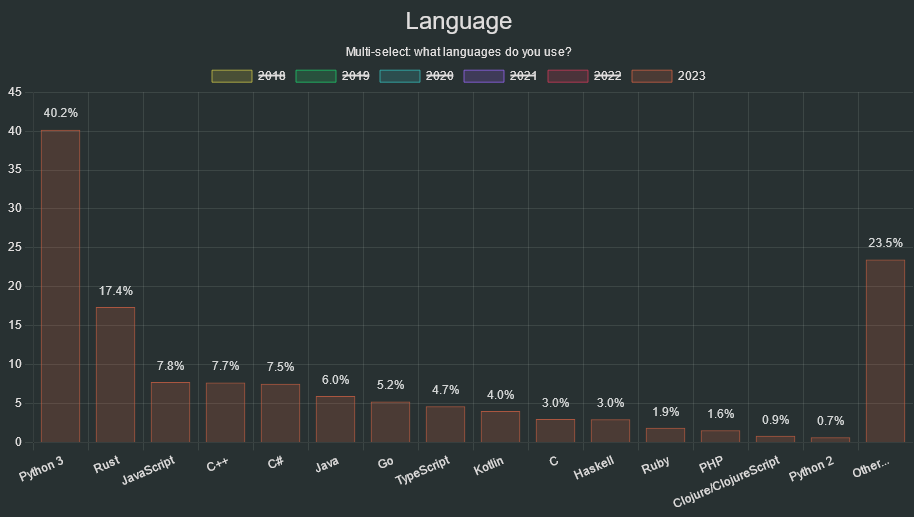
Task: Click the JavaScript bar
Action: pos(170,412)
